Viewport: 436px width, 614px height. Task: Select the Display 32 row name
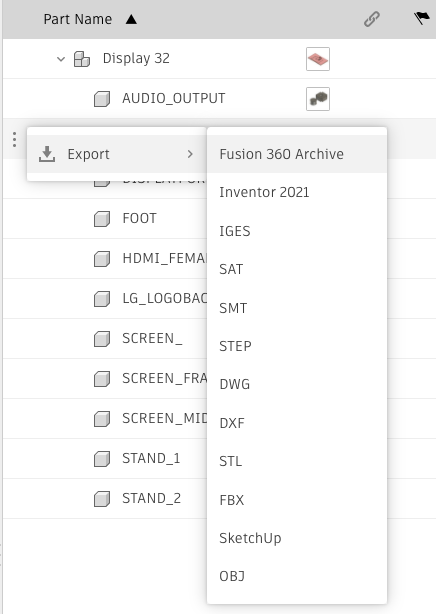(136, 58)
